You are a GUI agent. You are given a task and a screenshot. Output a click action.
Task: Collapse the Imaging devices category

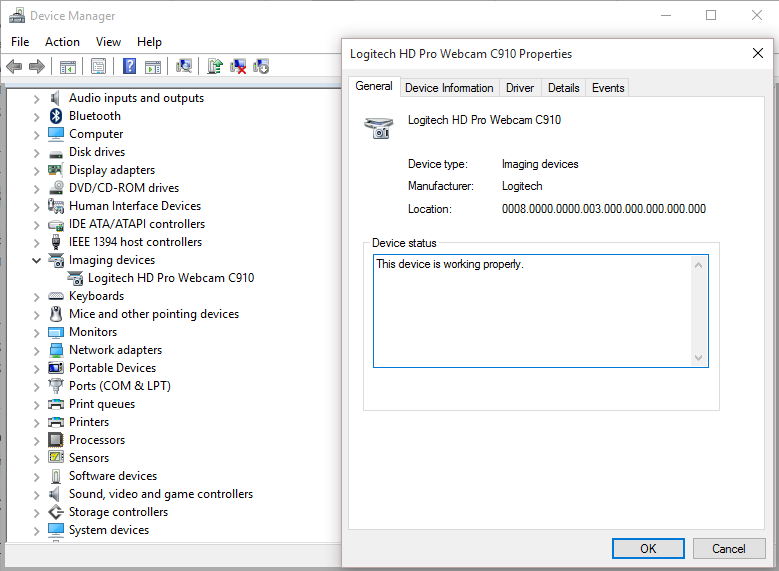[36, 260]
